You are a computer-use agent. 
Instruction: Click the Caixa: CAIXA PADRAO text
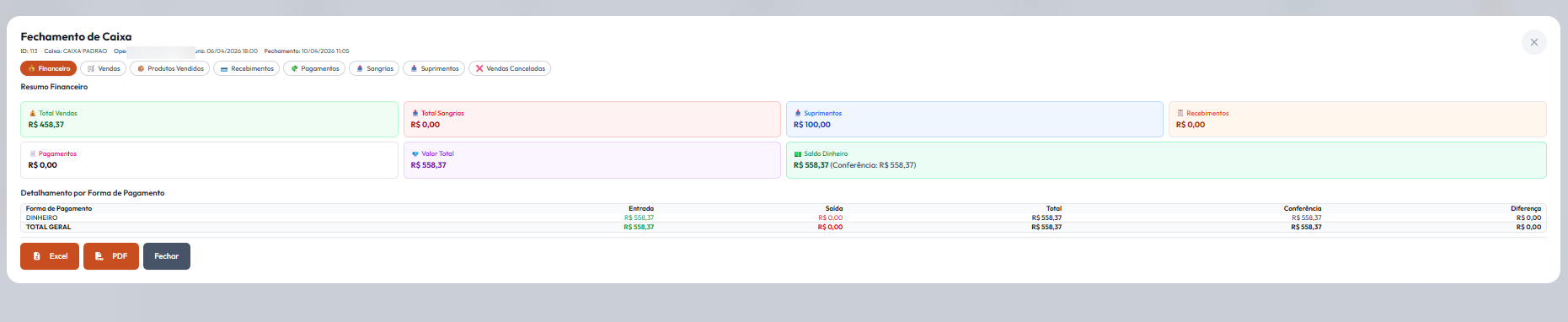76,51
